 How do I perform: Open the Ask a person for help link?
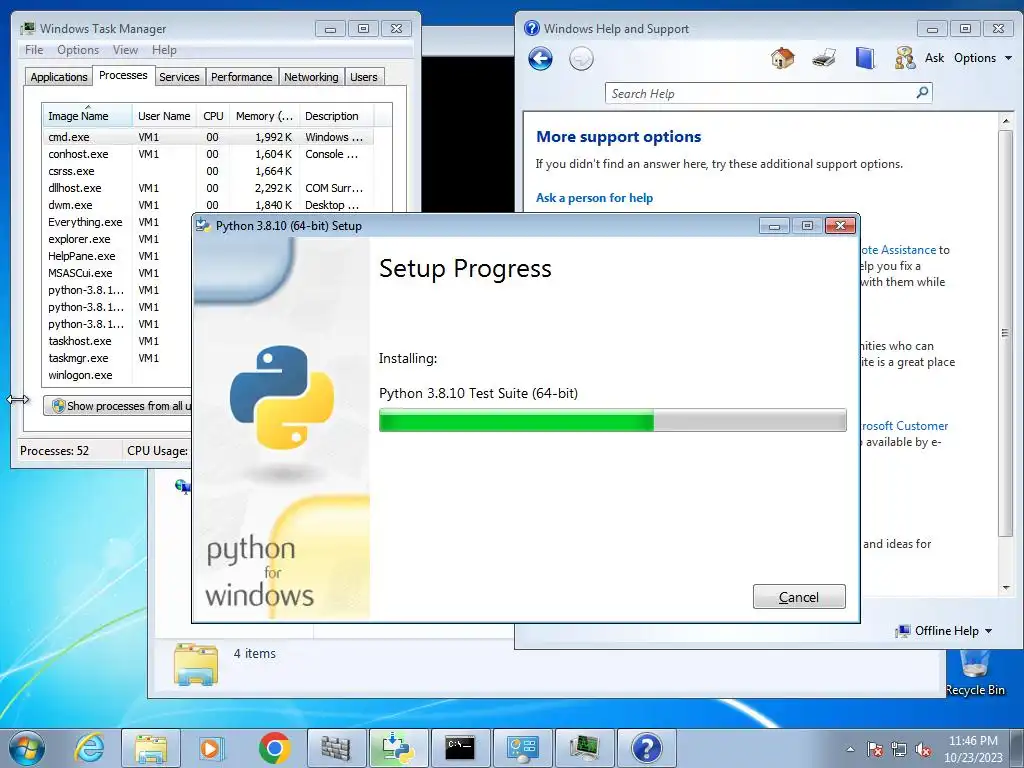coord(594,197)
